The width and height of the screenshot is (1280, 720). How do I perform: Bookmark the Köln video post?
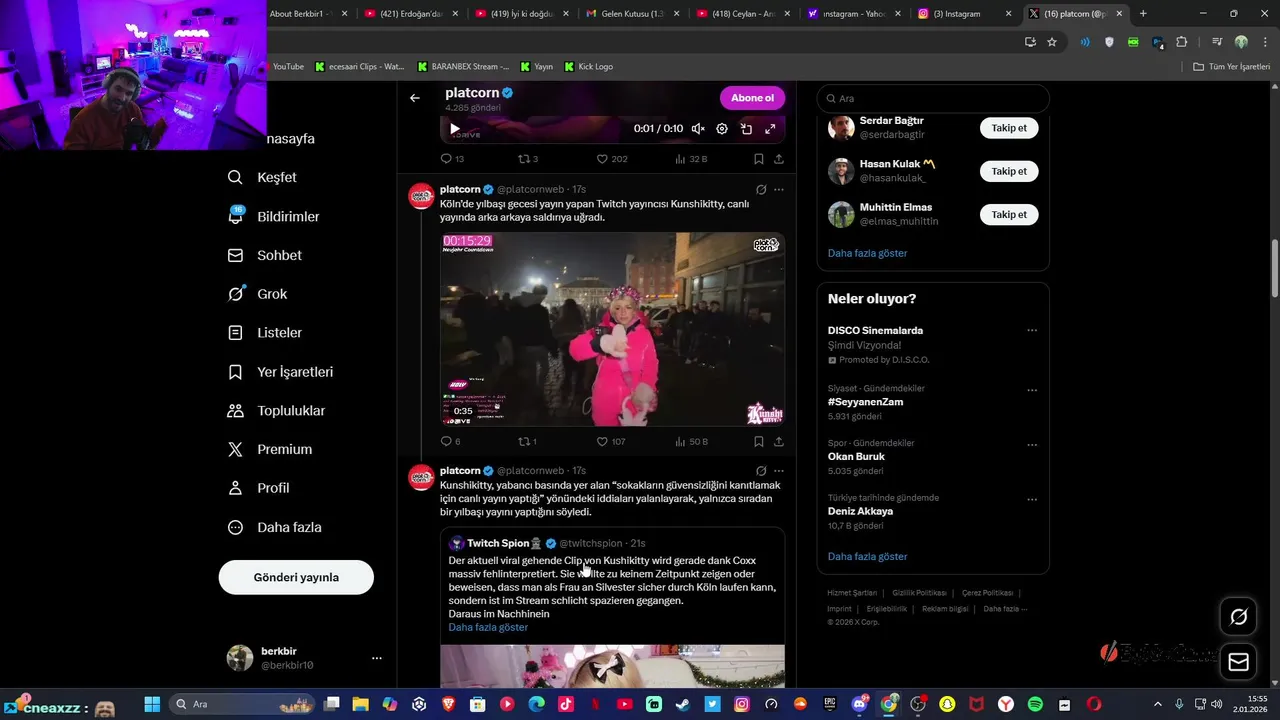click(x=759, y=441)
